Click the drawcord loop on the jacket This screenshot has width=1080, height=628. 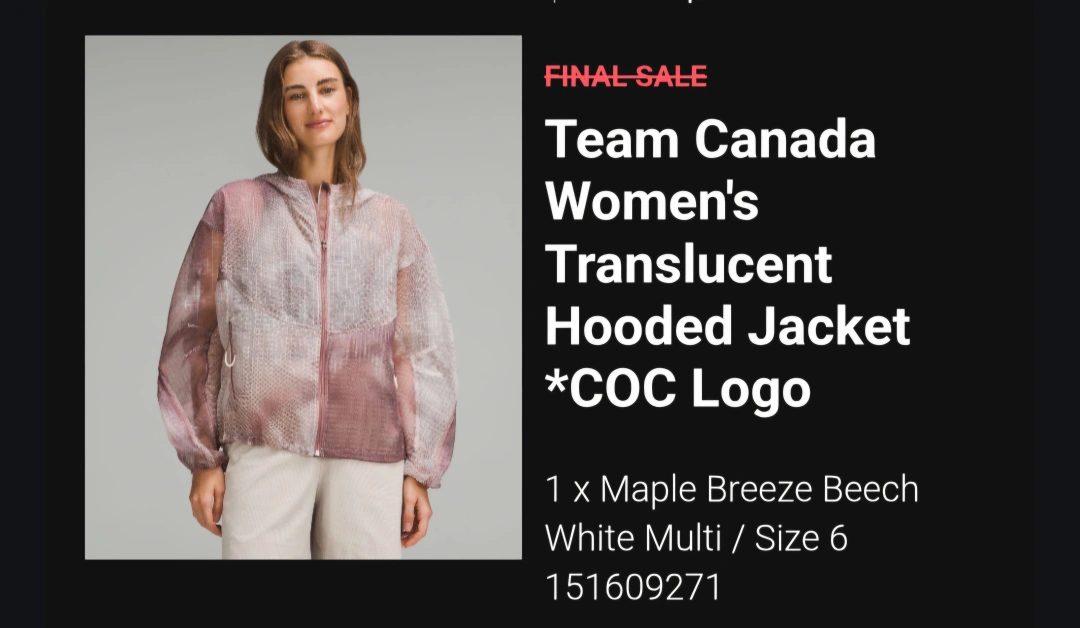point(228,357)
